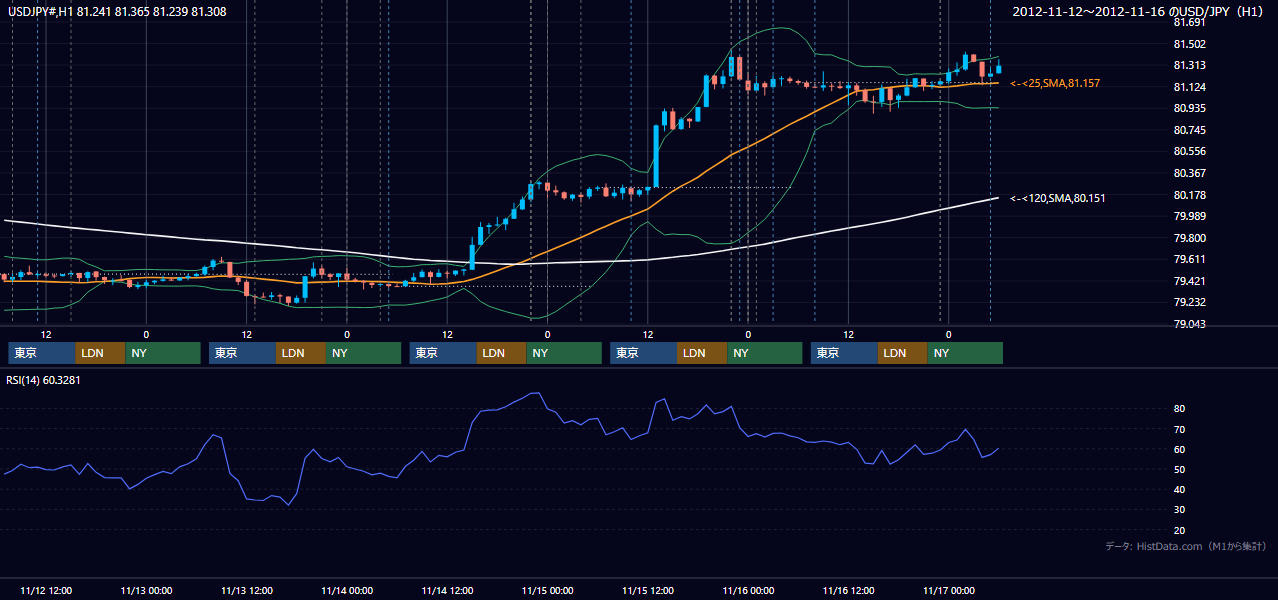Click the 11/14 12:00 date axis label
The width and height of the screenshot is (1278, 600).
coord(448,590)
